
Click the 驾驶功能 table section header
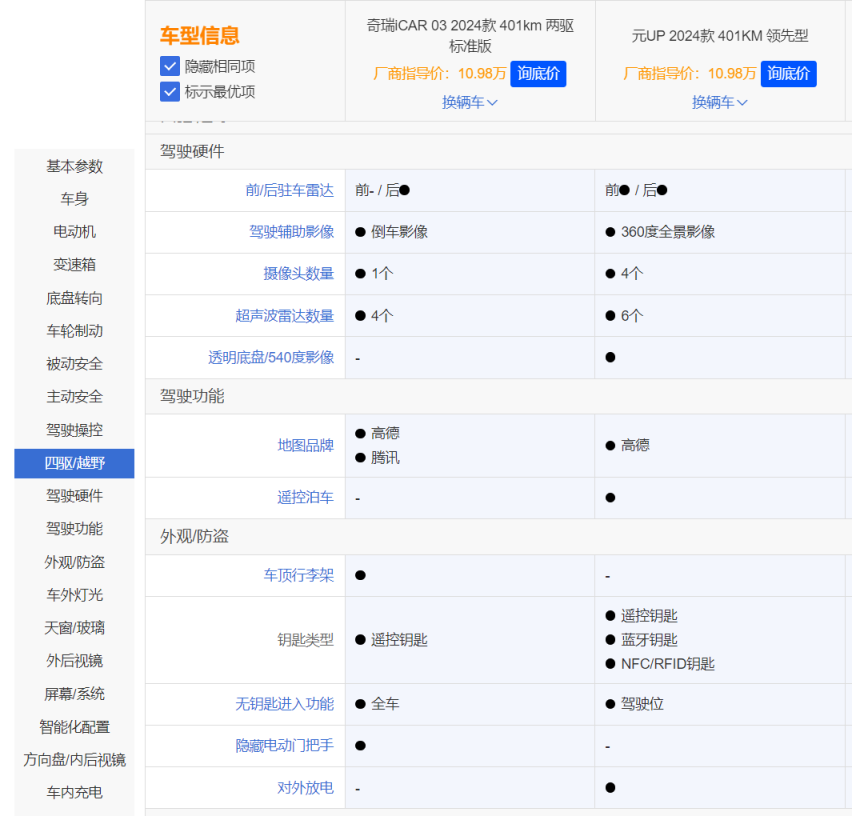tap(192, 397)
